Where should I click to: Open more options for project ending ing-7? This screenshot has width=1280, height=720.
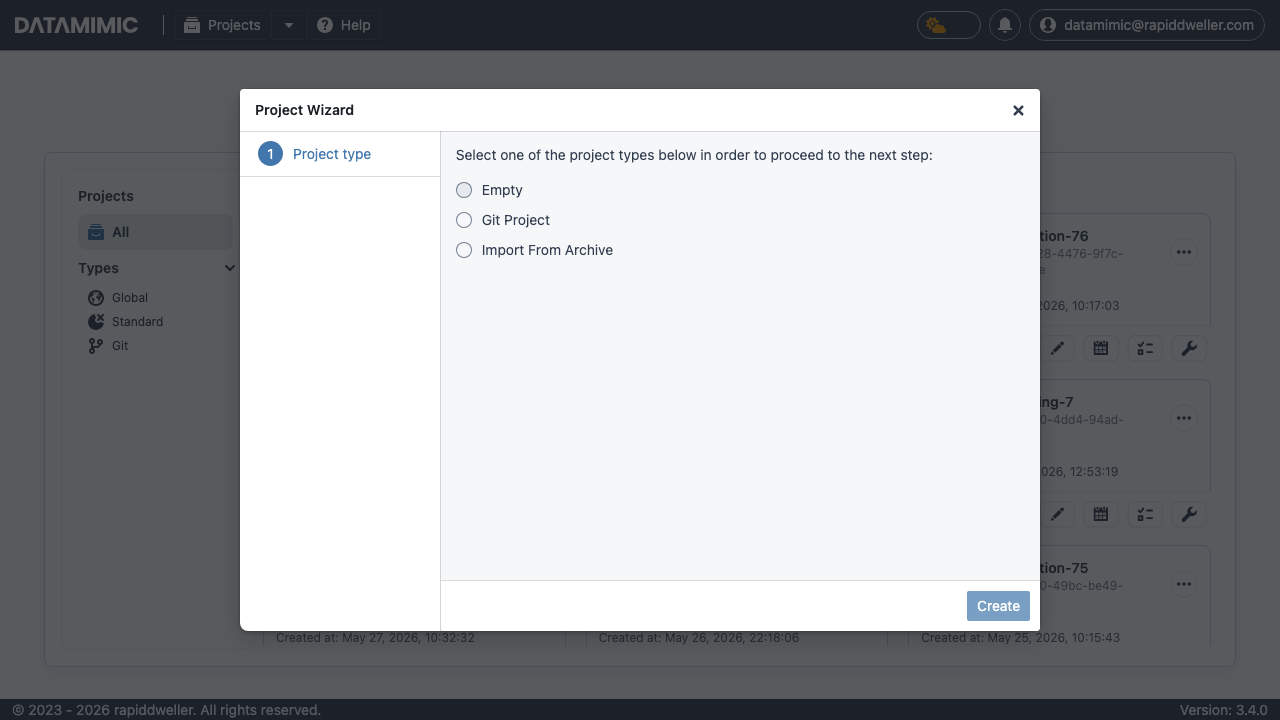[x=1184, y=418]
